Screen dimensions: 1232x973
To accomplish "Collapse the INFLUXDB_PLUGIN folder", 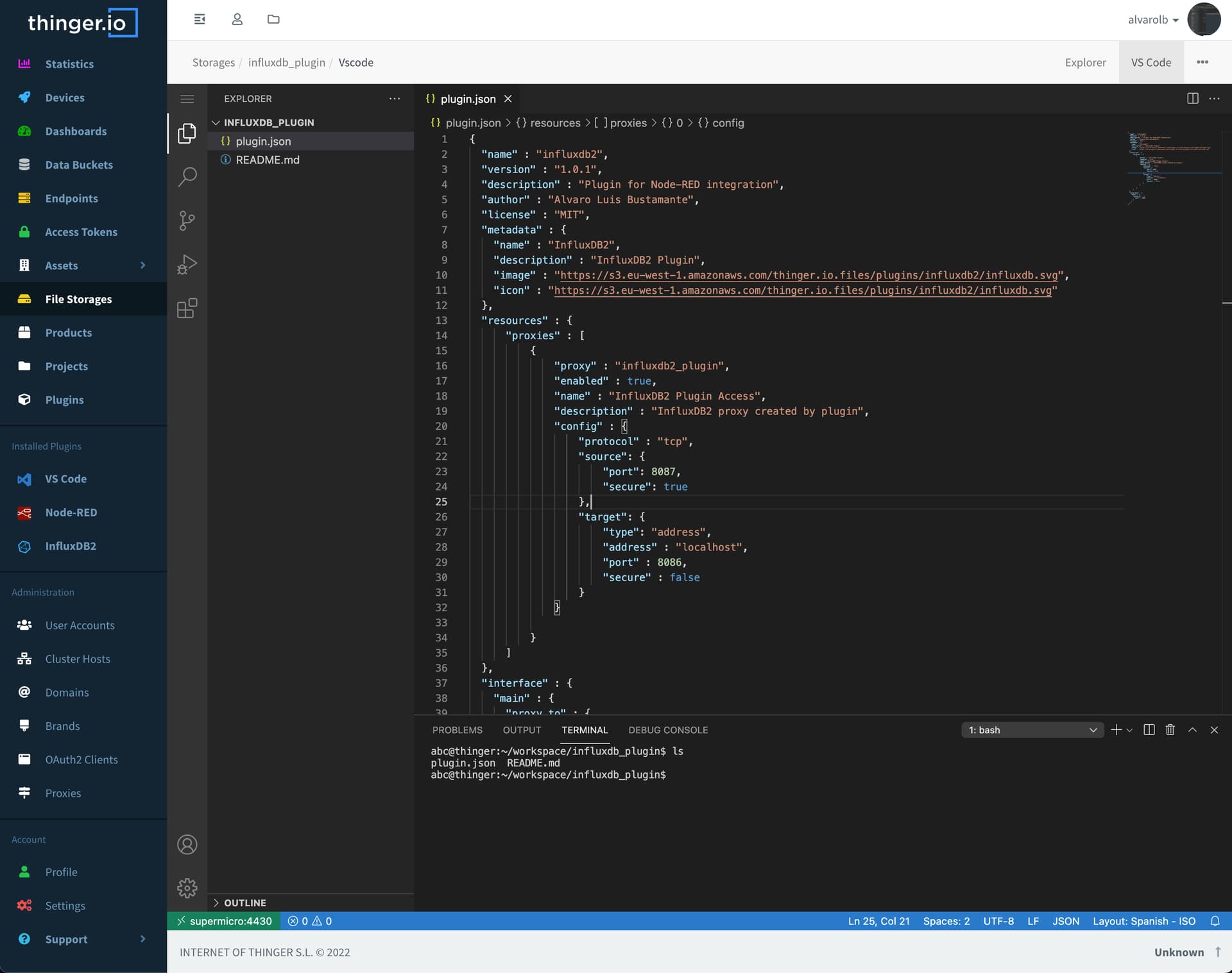I will (x=217, y=122).
